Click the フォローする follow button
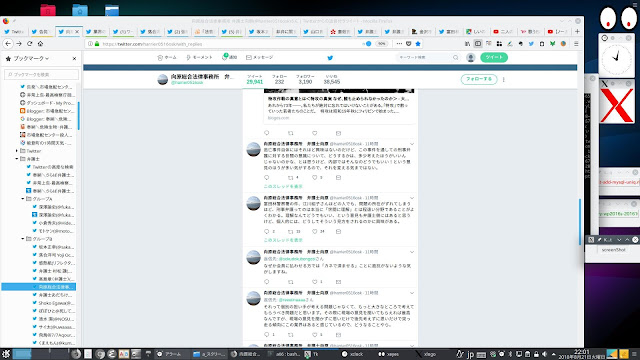 [479, 79]
